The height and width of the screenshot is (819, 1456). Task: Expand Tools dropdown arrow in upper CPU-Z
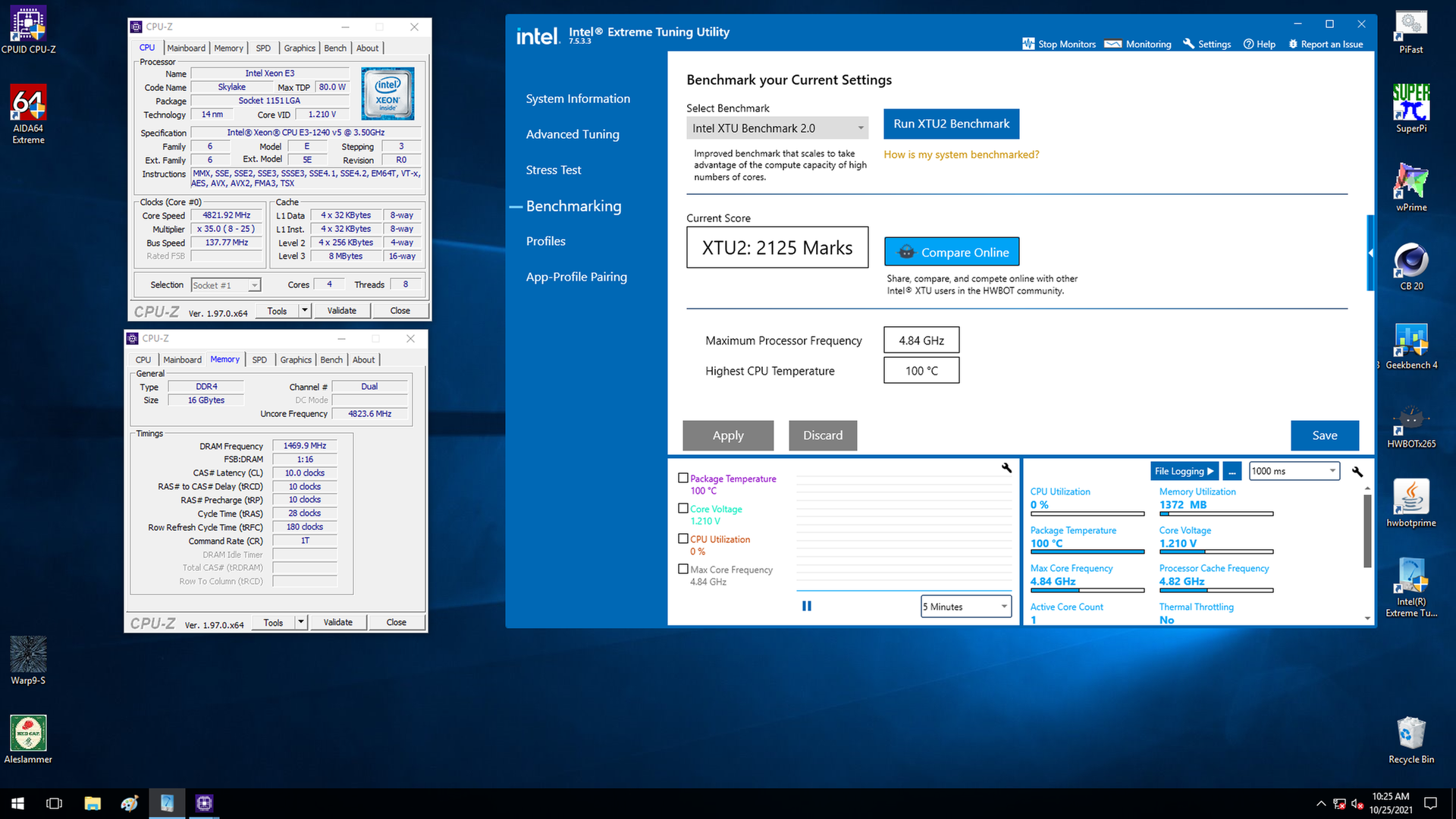pos(304,310)
